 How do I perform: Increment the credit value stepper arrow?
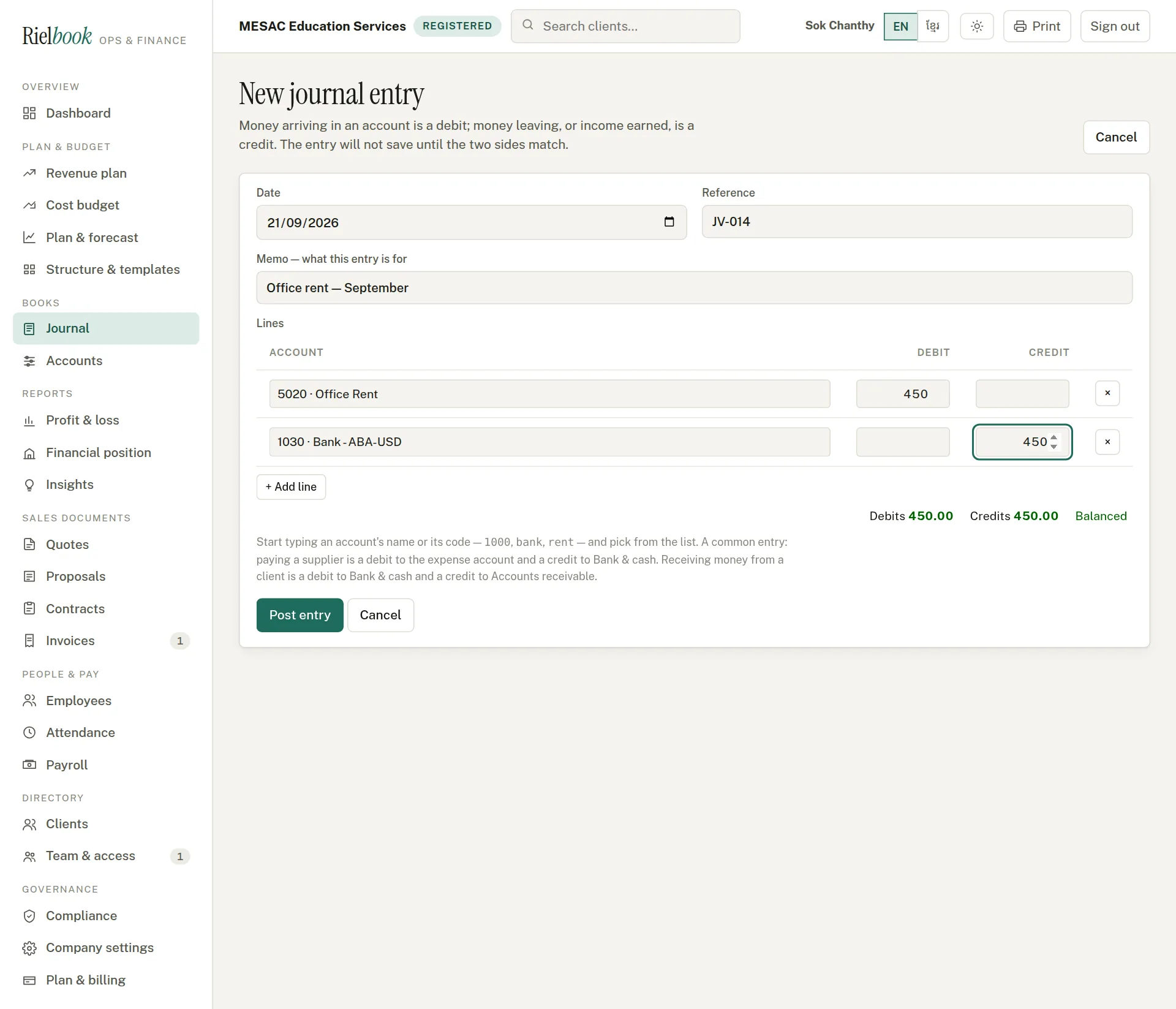tap(1053, 437)
